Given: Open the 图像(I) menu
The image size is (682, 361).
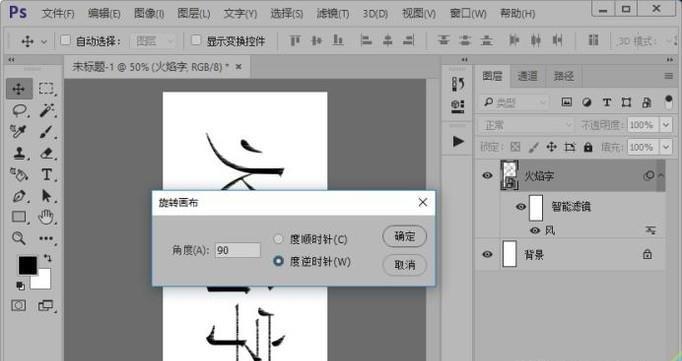Looking at the screenshot, I should point(149,14).
